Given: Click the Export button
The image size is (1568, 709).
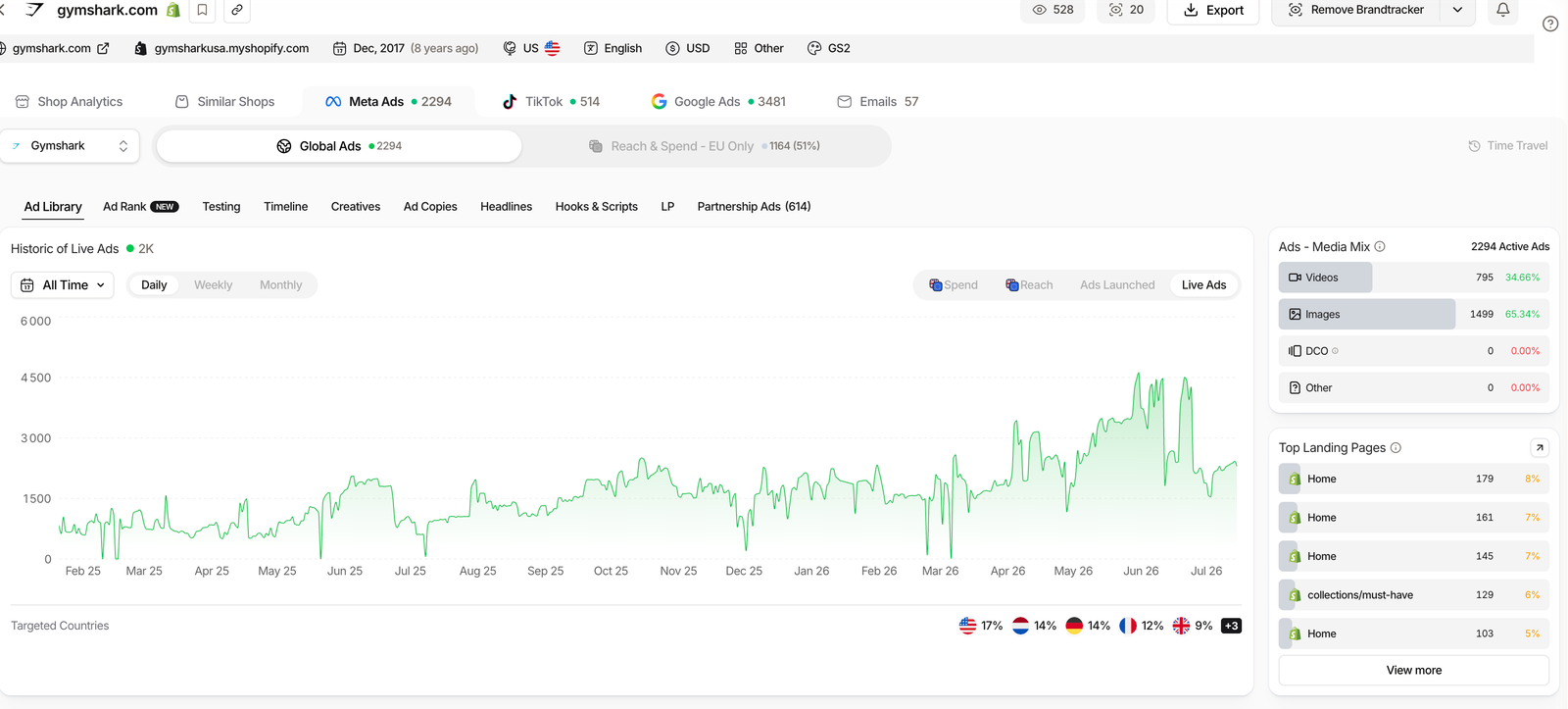Looking at the screenshot, I should coord(1213,10).
